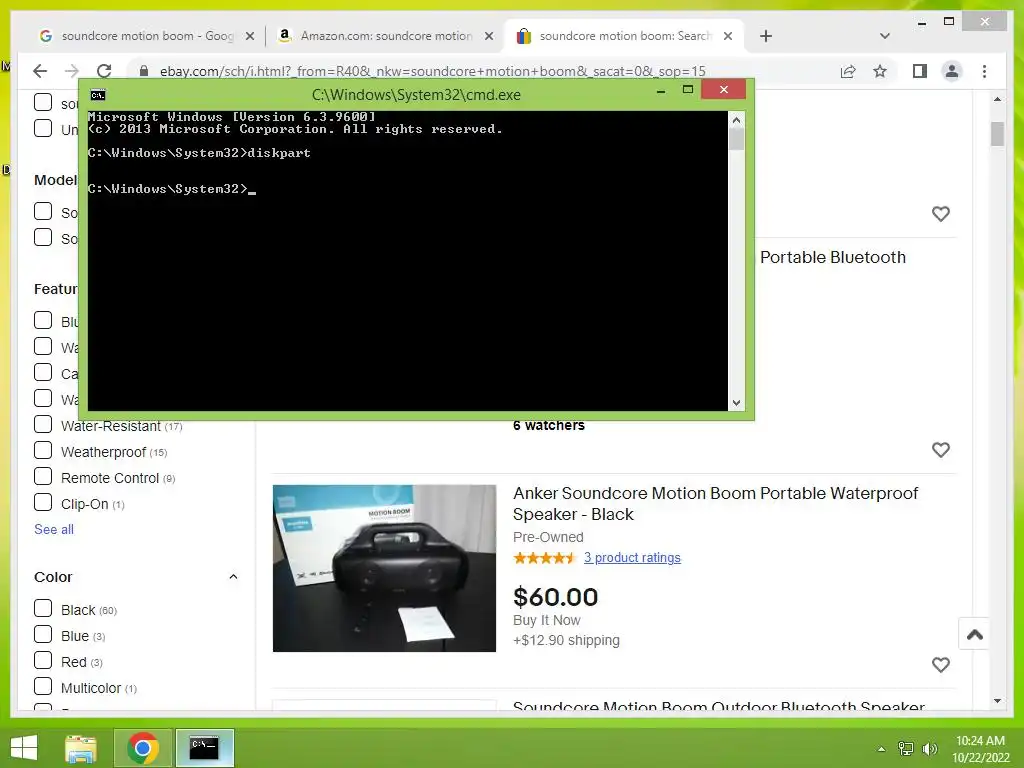Select Command Prompt taskbar icon
The width and height of the screenshot is (1024, 768).
pos(204,748)
